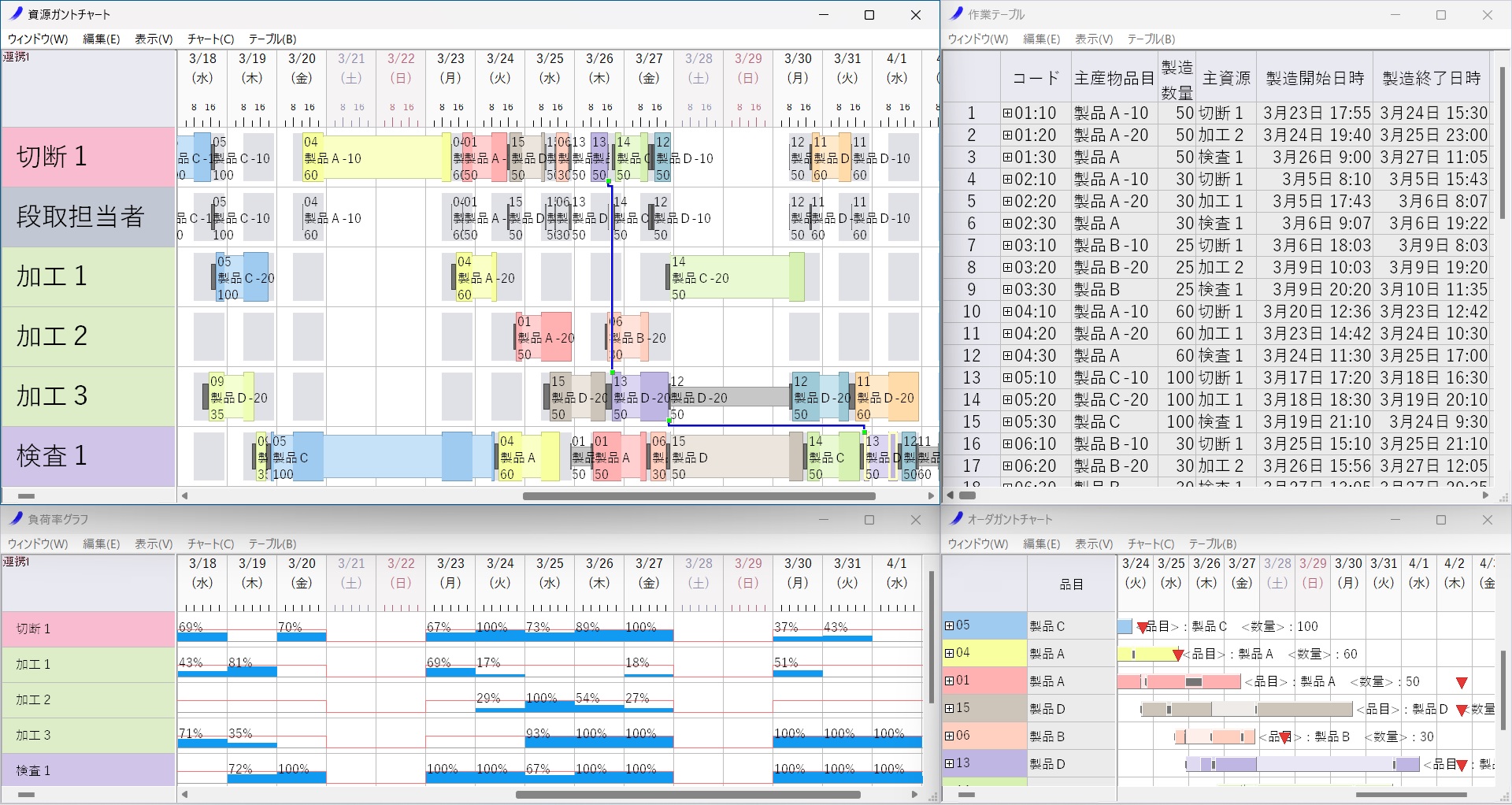The width and height of the screenshot is (1512, 805).
Task: Click 3/23 (月) date header in resource Gantt
Action: pos(450,69)
